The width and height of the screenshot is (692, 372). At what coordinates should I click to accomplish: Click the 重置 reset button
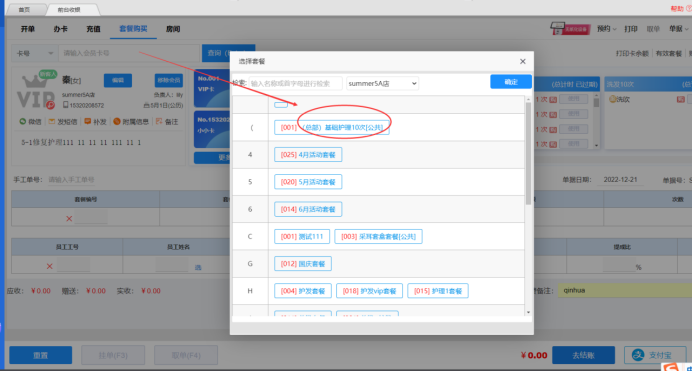click(41, 355)
